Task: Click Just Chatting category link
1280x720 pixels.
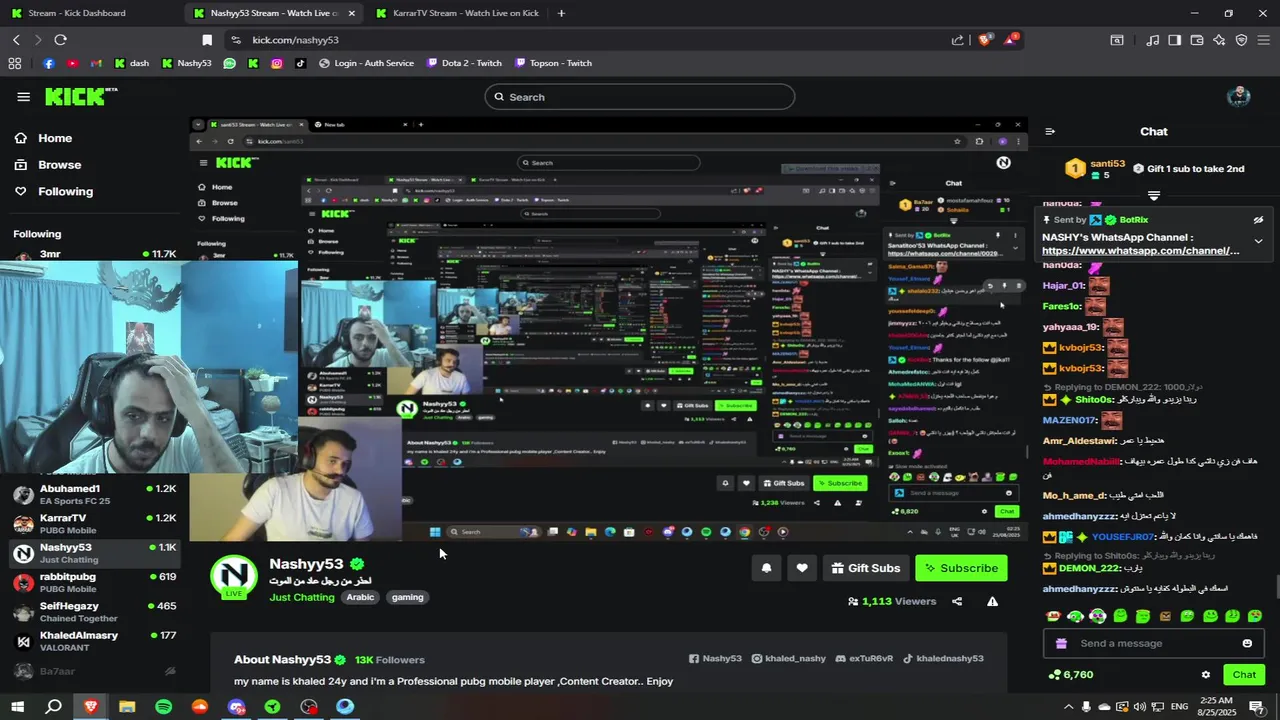Action: pyautogui.click(x=302, y=597)
